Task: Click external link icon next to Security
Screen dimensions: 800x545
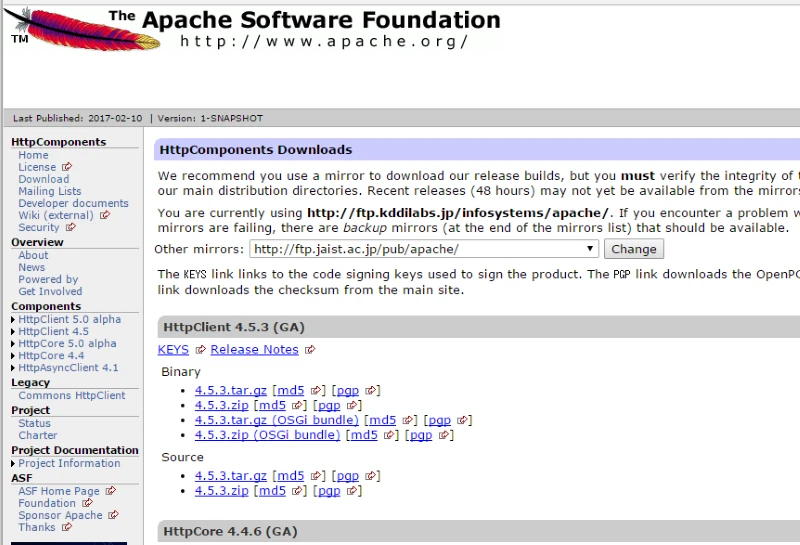Action: (71, 227)
